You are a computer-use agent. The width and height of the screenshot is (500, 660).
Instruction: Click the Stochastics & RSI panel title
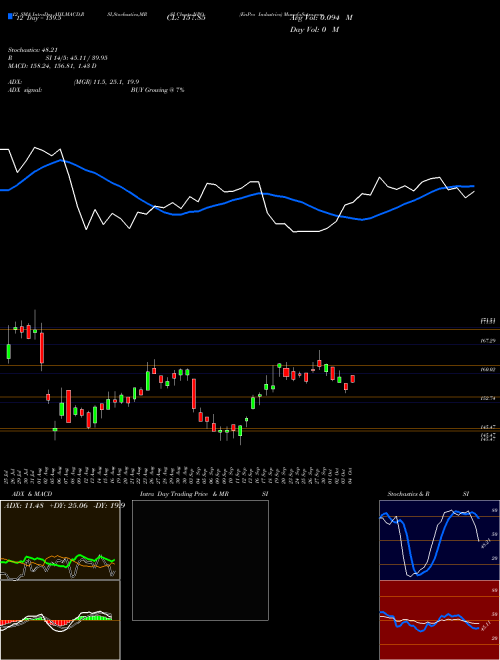click(x=428, y=494)
